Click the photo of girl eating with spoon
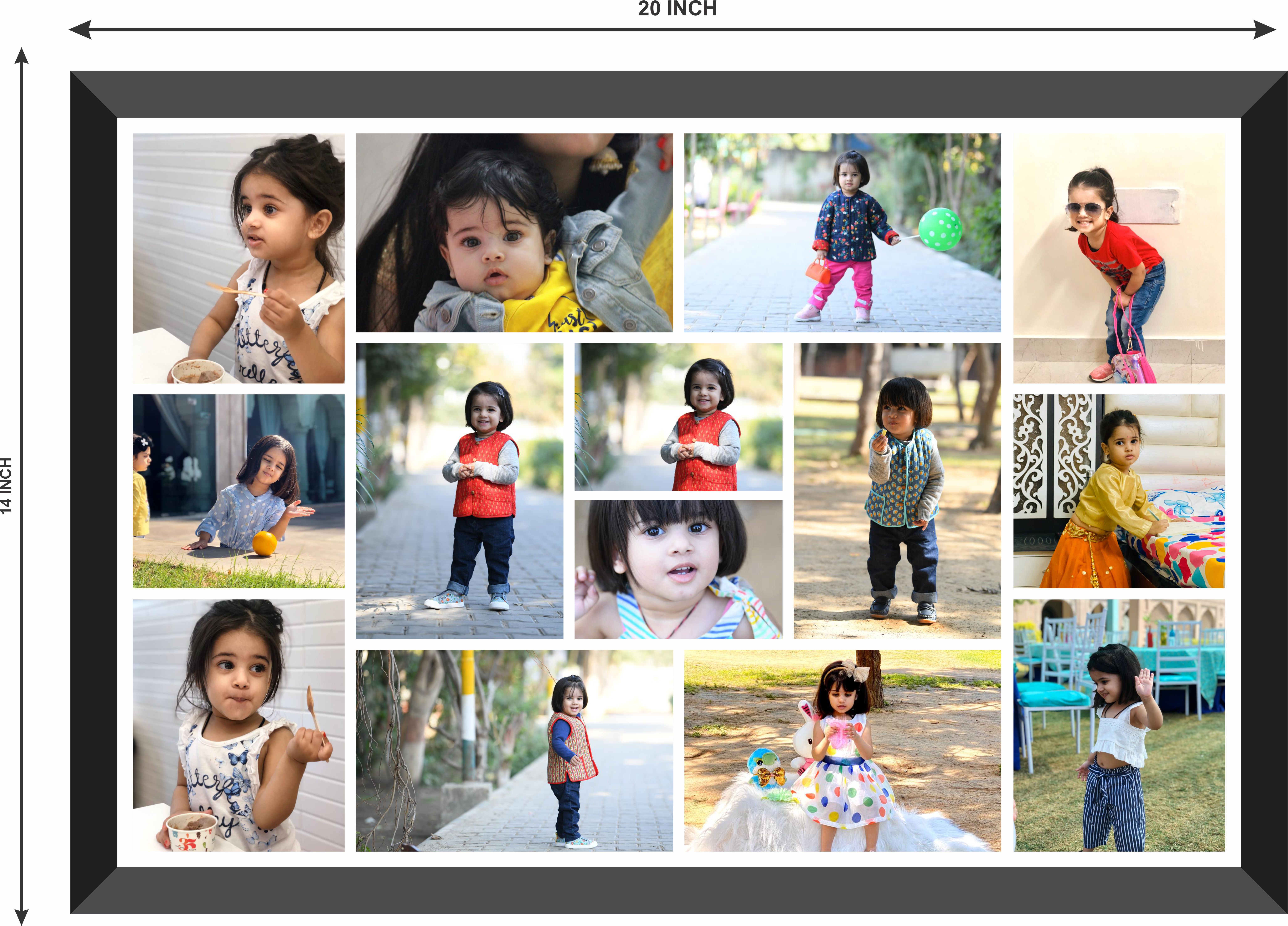Viewport: 1288px width, 926px height. coord(238,259)
